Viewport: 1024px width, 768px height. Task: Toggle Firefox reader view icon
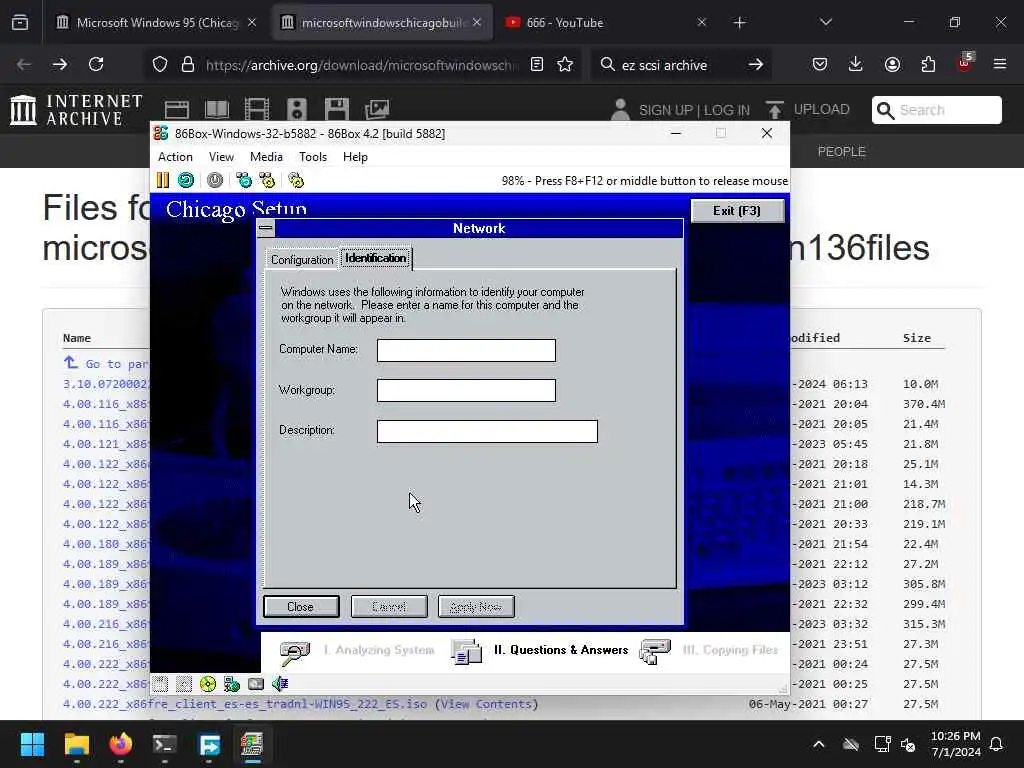click(537, 64)
